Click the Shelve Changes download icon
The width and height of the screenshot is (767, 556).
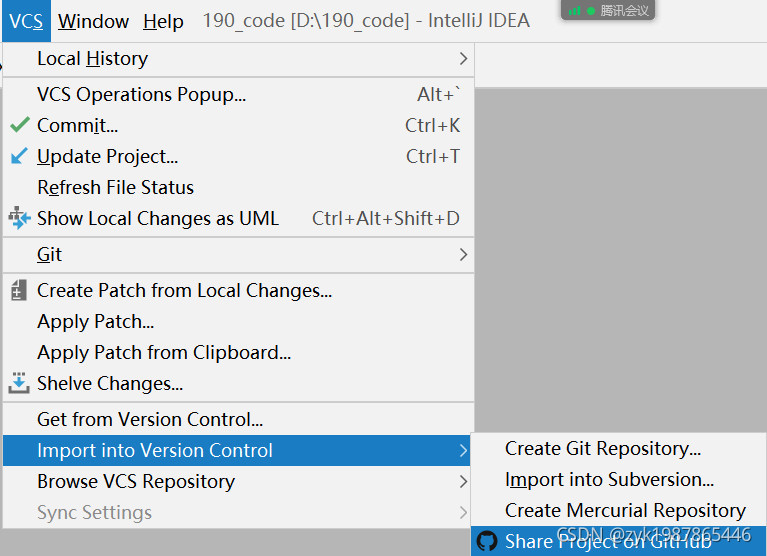pos(19,383)
